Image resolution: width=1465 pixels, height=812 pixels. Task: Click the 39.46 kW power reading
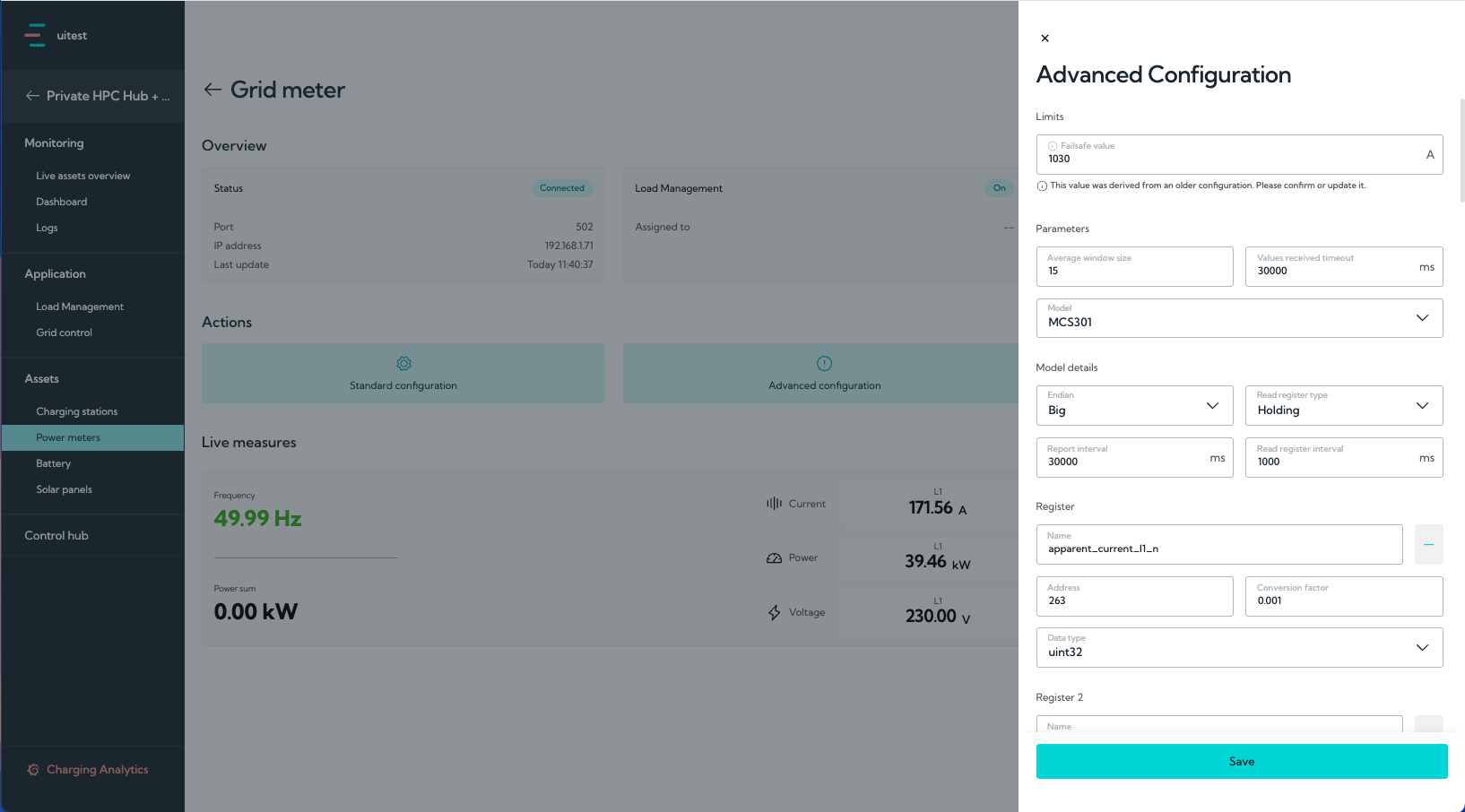pyautogui.click(x=937, y=562)
